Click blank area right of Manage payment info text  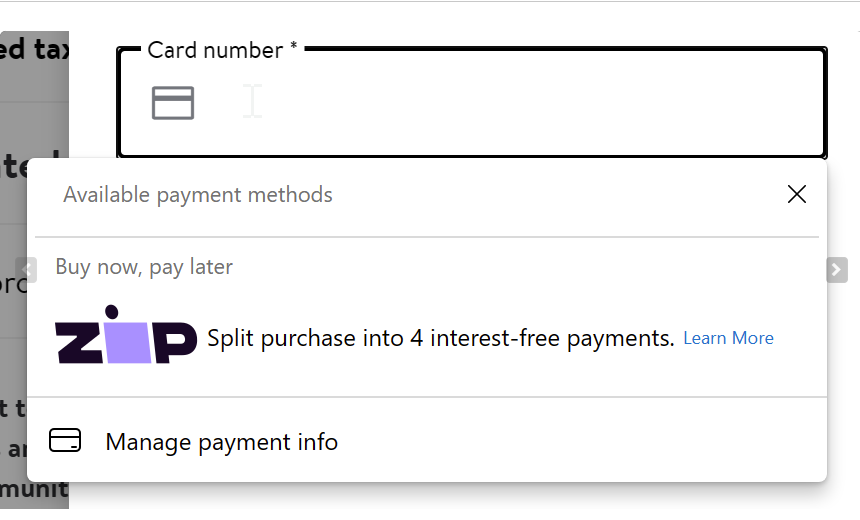click(580, 441)
